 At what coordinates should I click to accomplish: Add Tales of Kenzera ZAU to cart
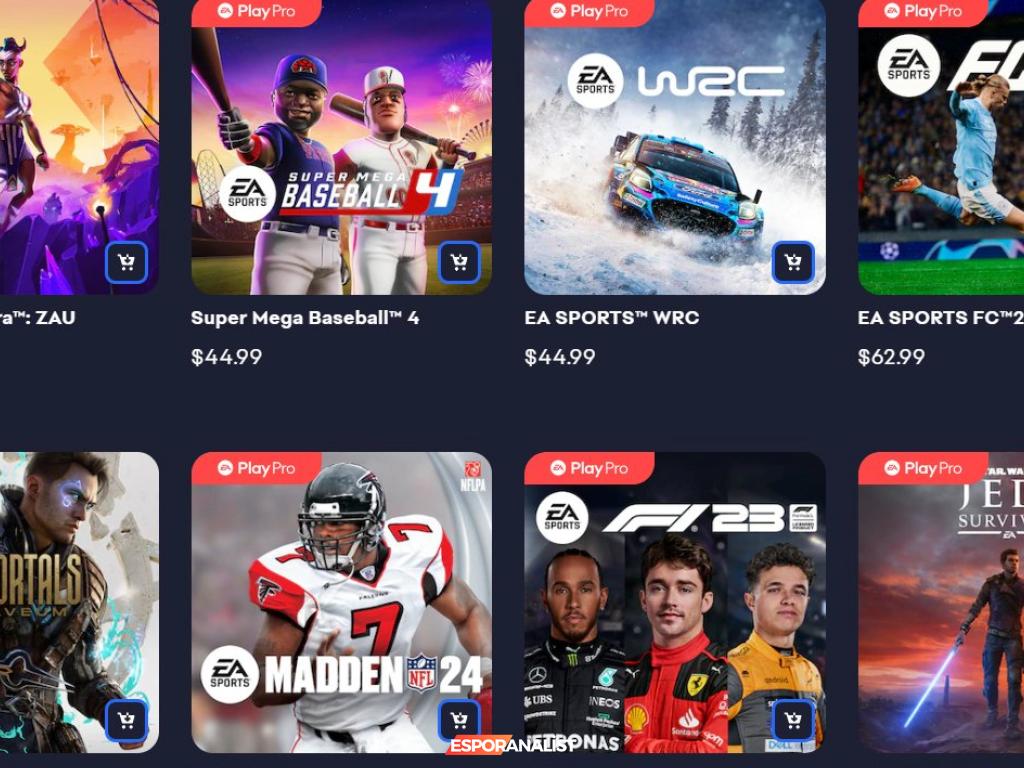coord(126,263)
